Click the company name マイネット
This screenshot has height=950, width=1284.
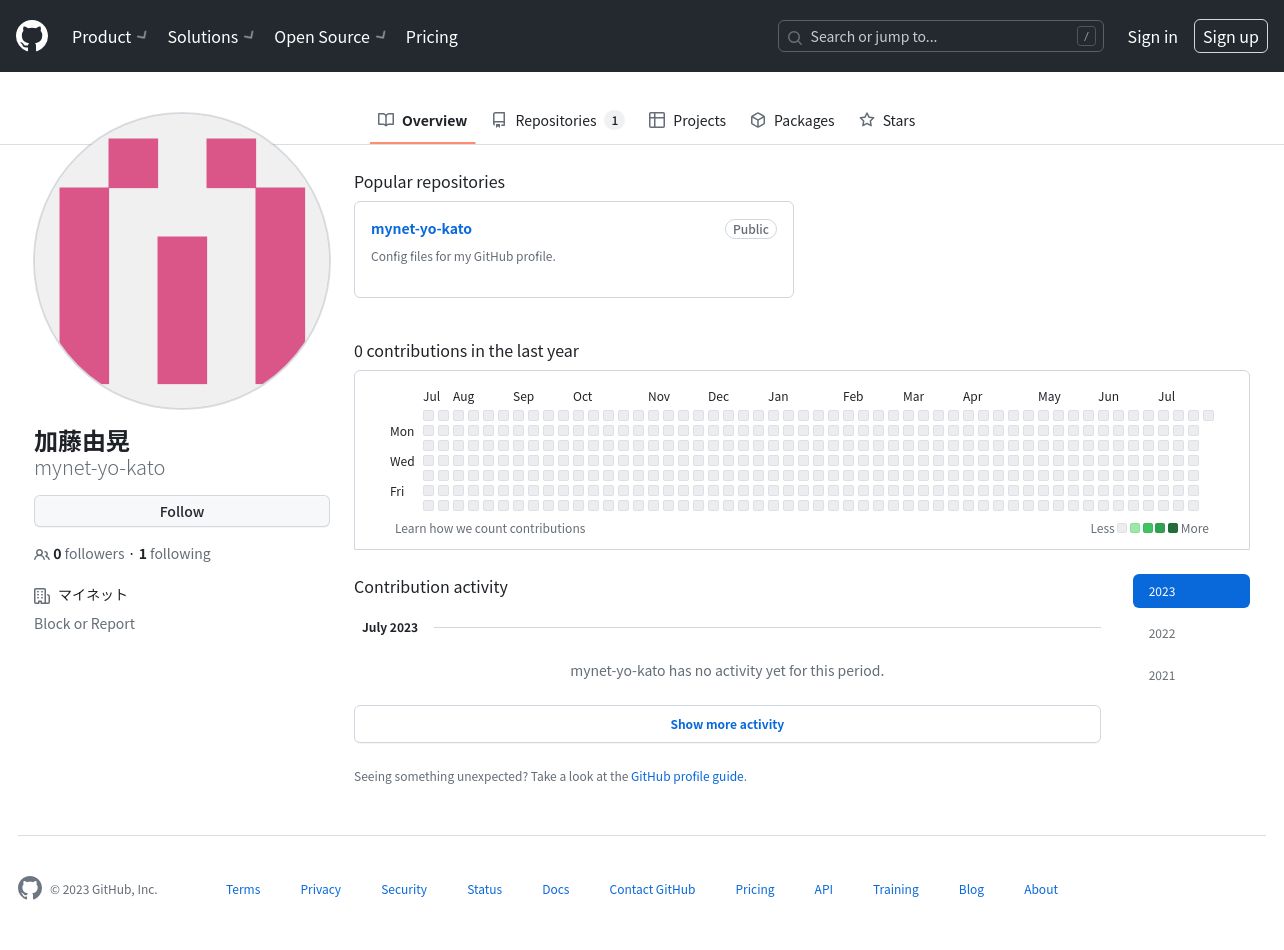pyautogui.click(x=93, y=594)
